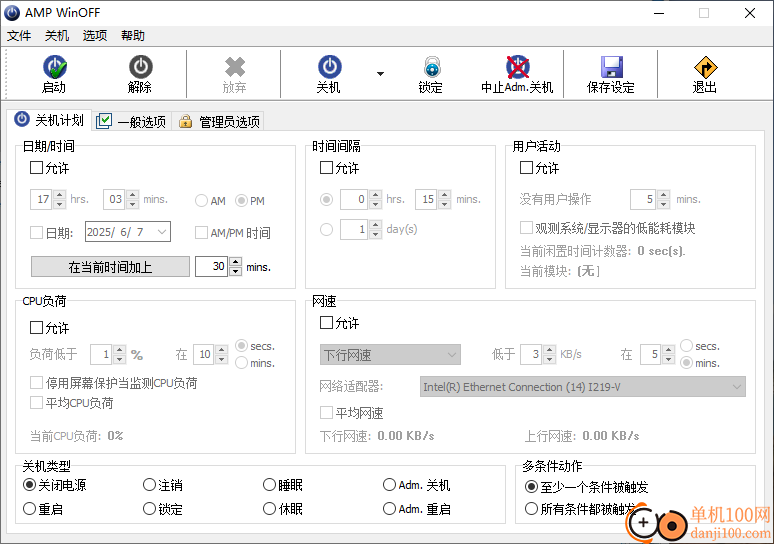Open the 帮助 menu
Viewport: 774px width, 544px height.
tap(133, 36)
